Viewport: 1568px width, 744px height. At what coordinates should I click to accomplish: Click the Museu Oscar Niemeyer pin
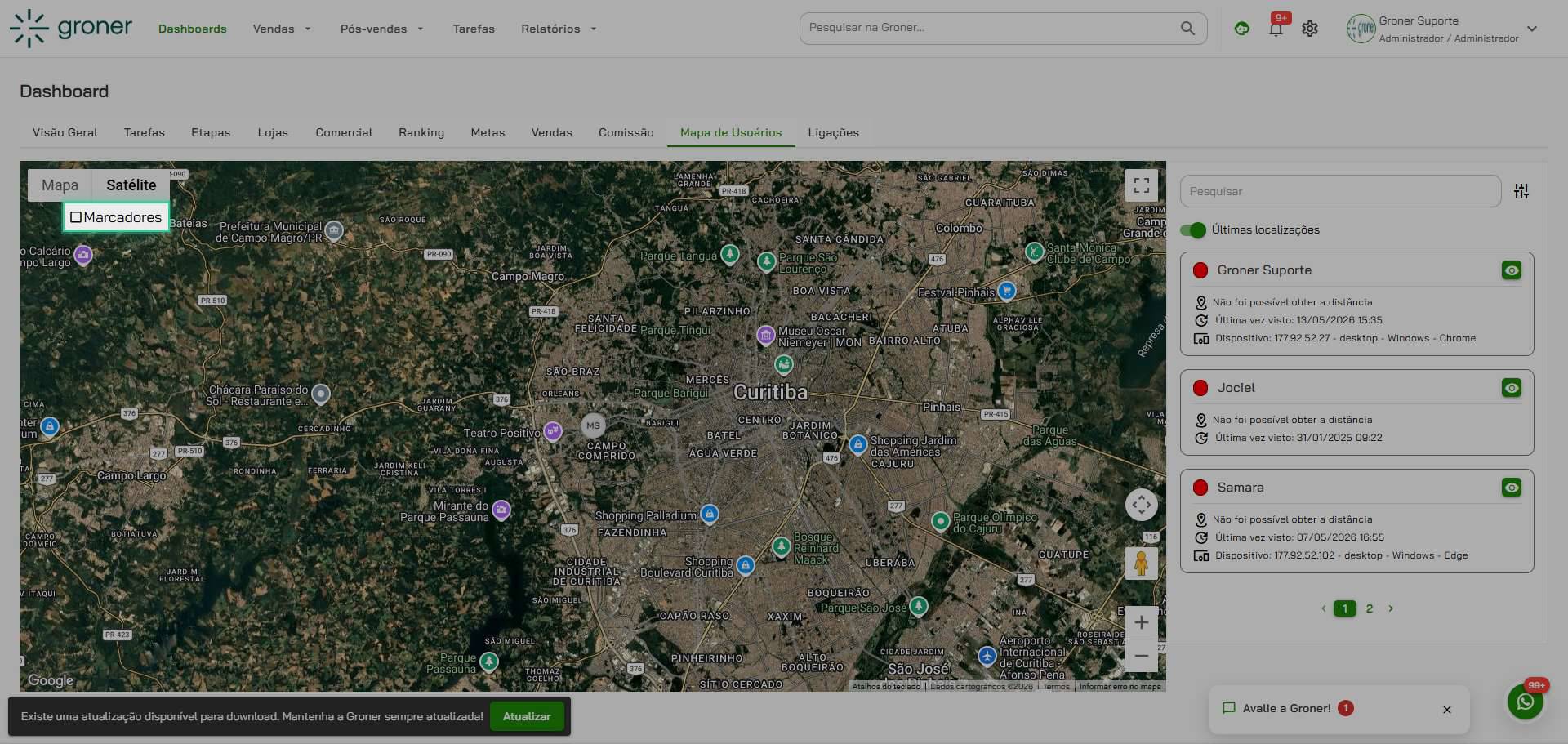(x=765, y=335)
